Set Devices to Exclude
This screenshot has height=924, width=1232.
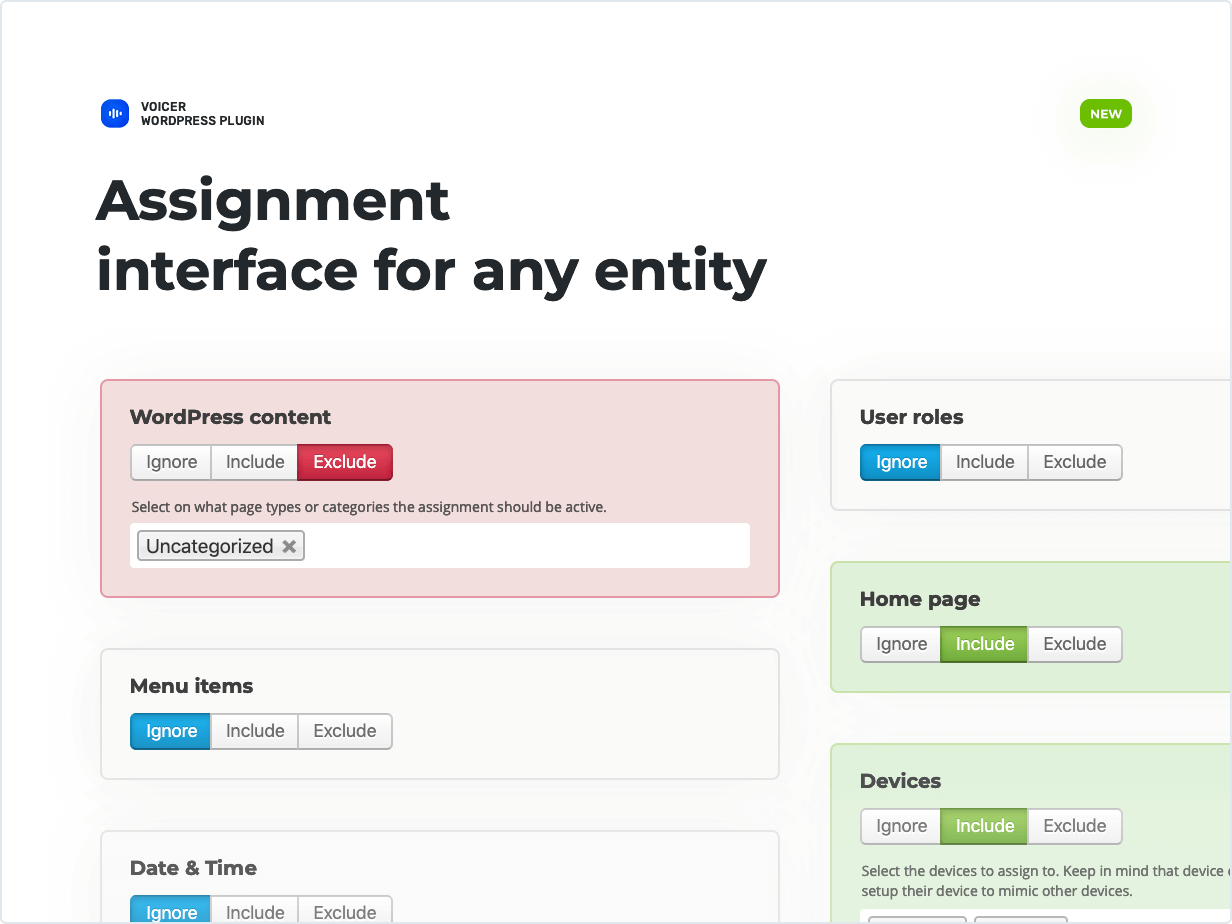tap(1075, 826)
